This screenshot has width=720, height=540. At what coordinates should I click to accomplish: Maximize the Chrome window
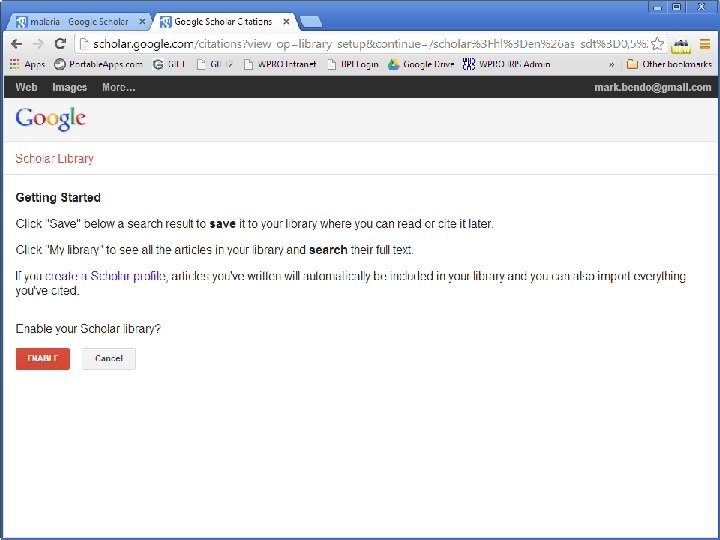tap(677, 7)
